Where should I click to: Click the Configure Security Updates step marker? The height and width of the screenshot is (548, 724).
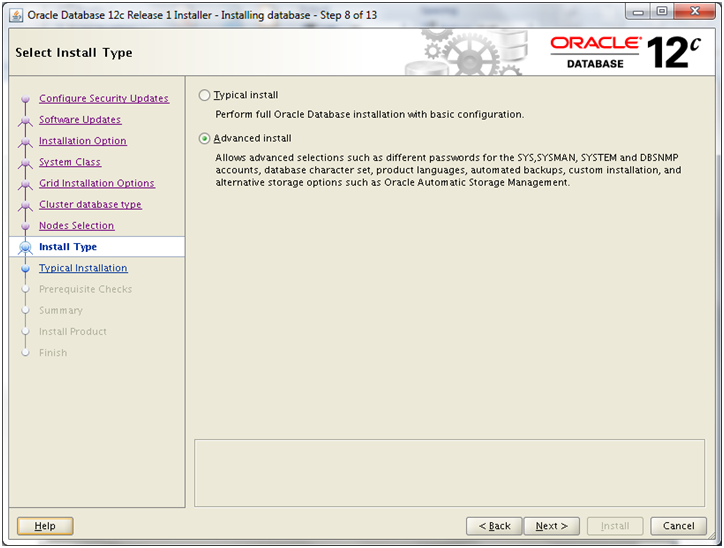[25, 99]
